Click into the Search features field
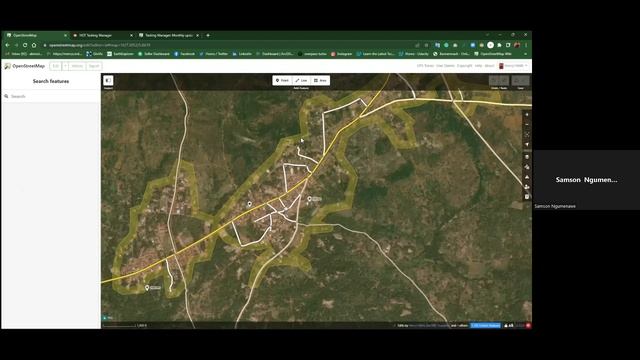This screenshot has width=640, height=360. [x=51, y=96]
